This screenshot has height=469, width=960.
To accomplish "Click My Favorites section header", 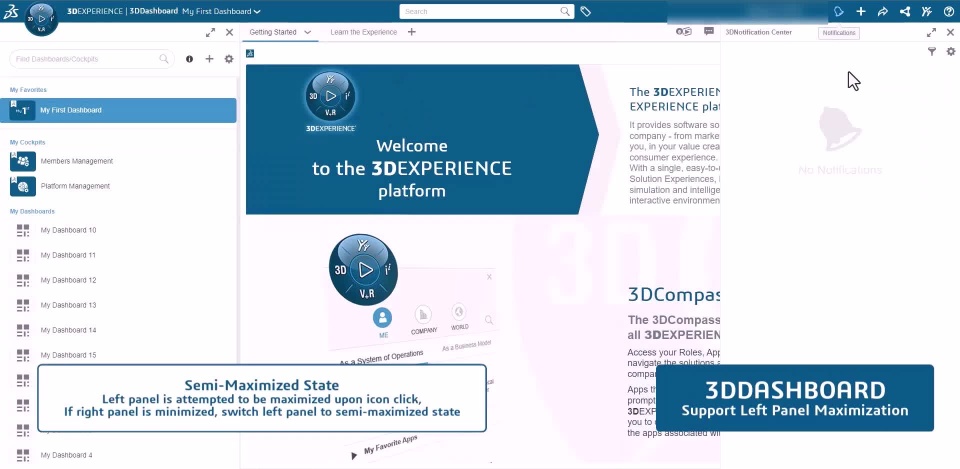I will (x=28, y=90).
